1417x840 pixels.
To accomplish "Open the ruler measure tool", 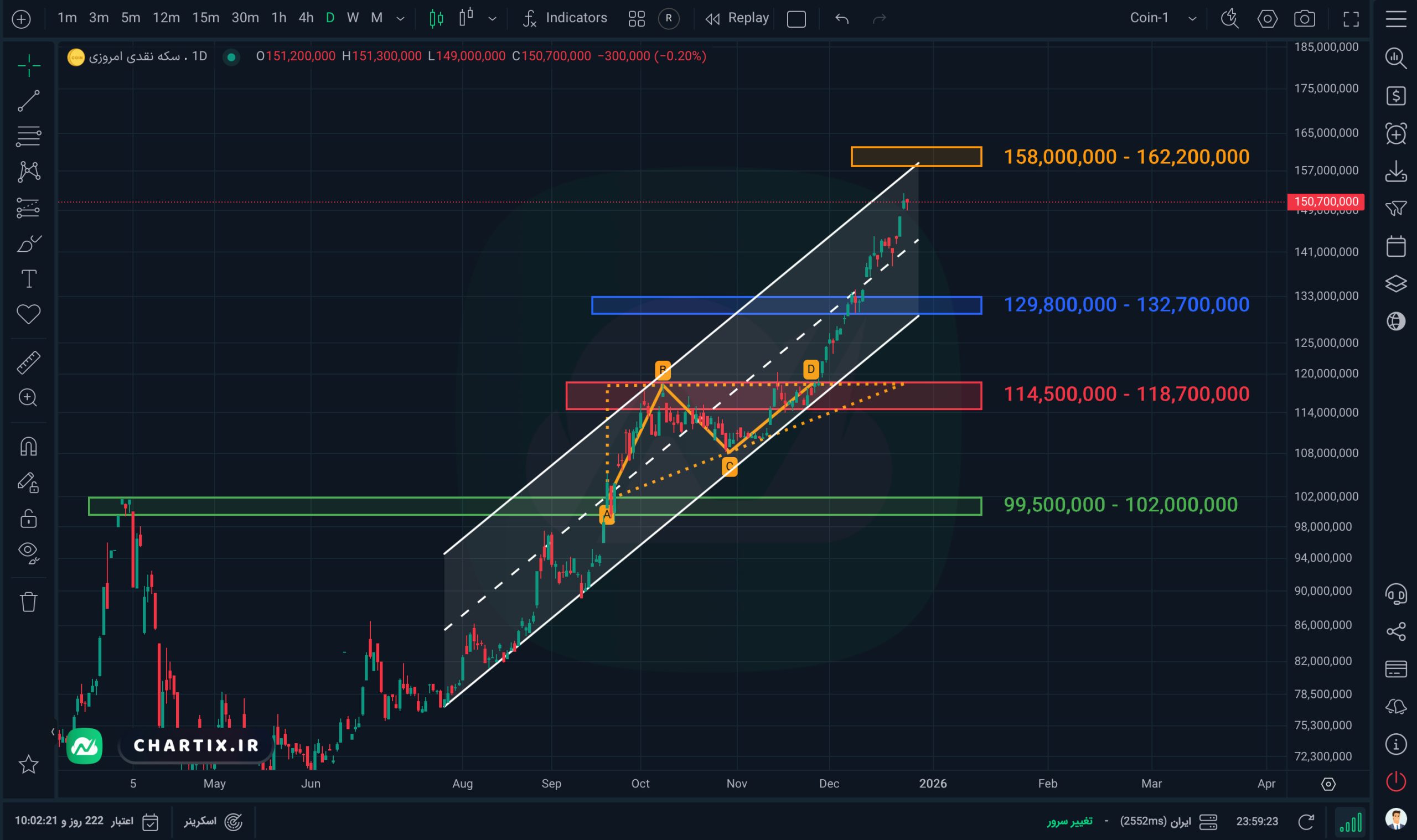I will [x=28, y=362].
